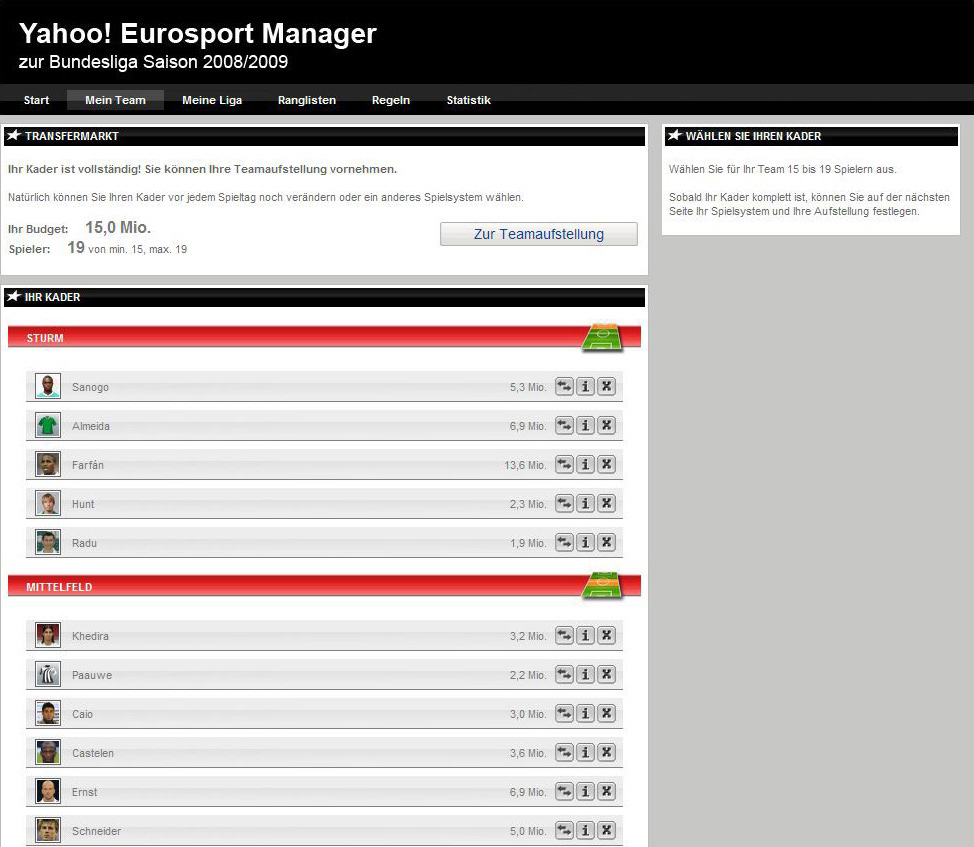Open info for Castelen

point(585,753)
